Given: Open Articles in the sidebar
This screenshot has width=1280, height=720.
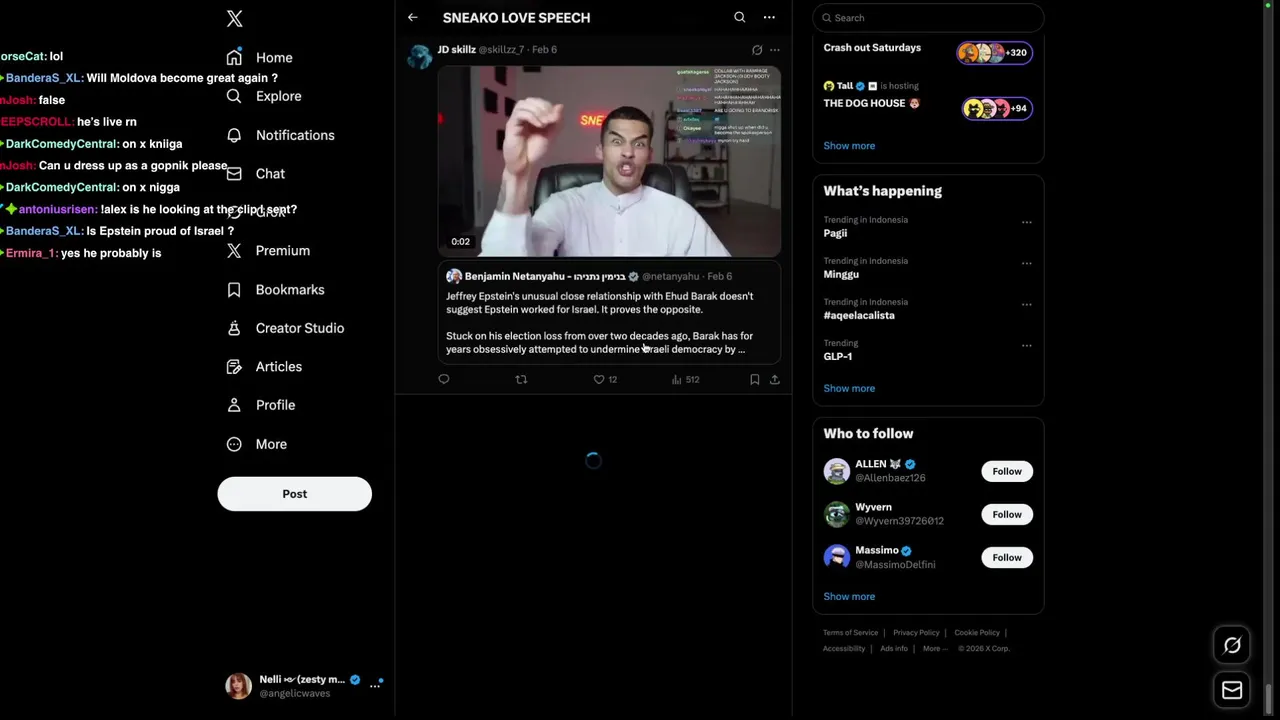Looking at the screenshot, I should point(263,366).
